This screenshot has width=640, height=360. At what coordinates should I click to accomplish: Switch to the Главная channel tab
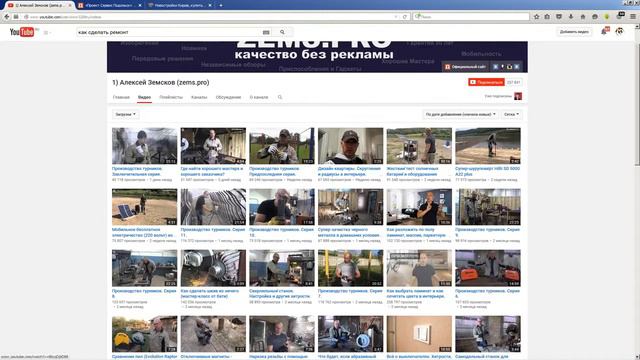click(121, 97)
